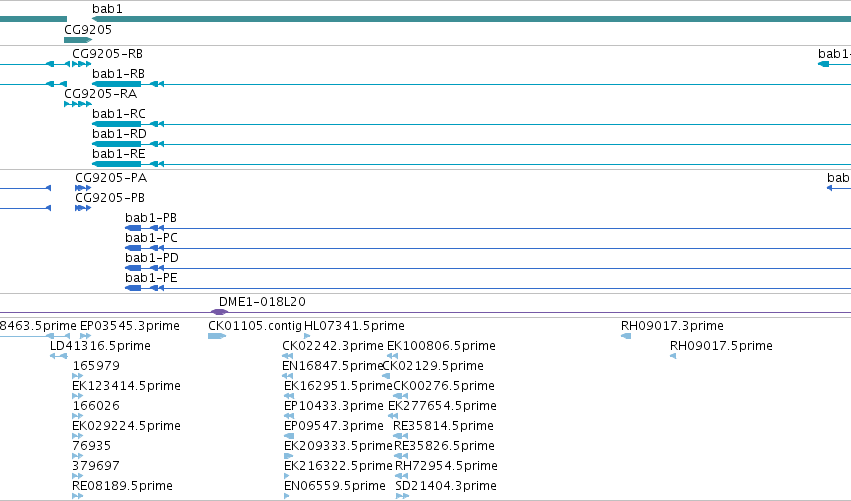Click the EP09547.3prime EST label
Viewport: 851px width, 501px height.
pos(334,426)
